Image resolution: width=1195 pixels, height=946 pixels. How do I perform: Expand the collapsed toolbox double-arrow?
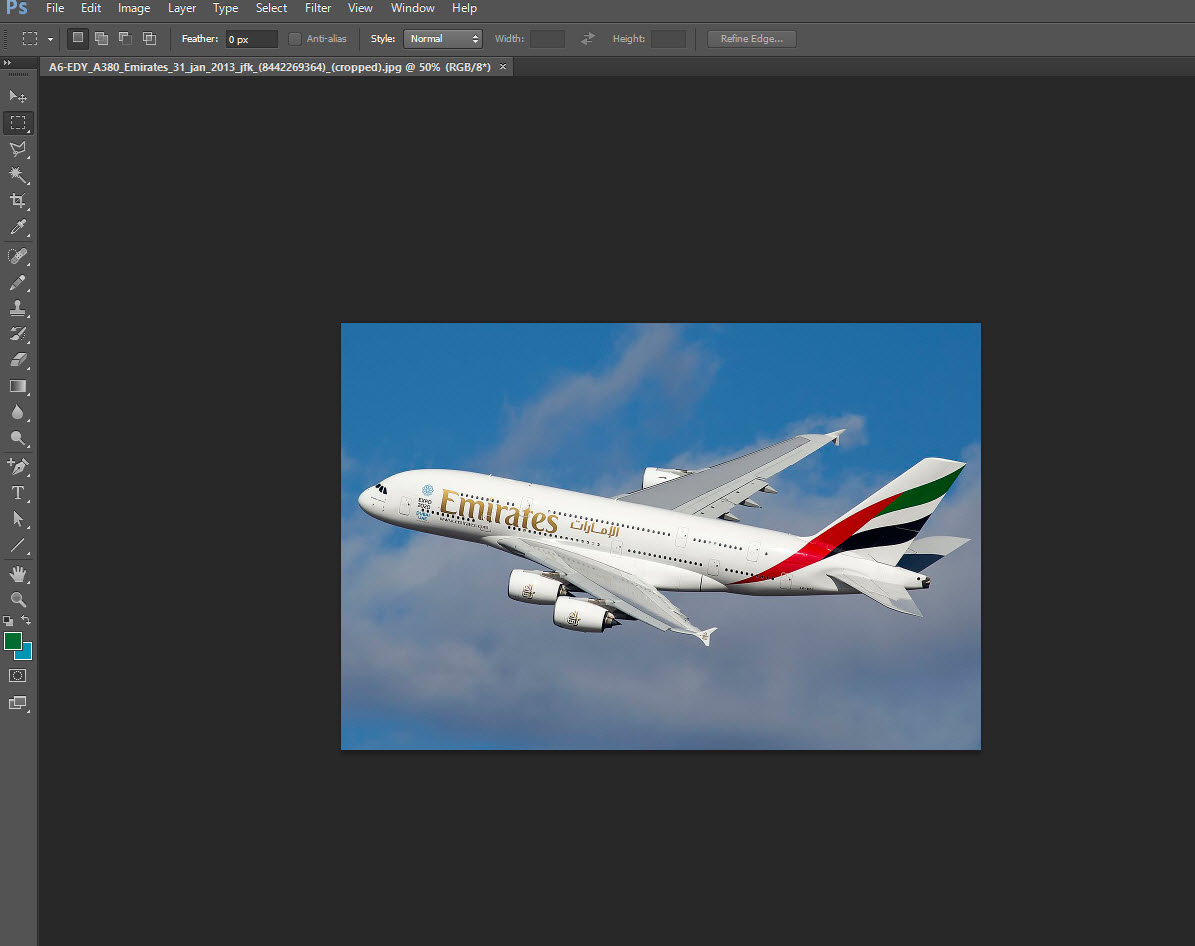[7, 63]
